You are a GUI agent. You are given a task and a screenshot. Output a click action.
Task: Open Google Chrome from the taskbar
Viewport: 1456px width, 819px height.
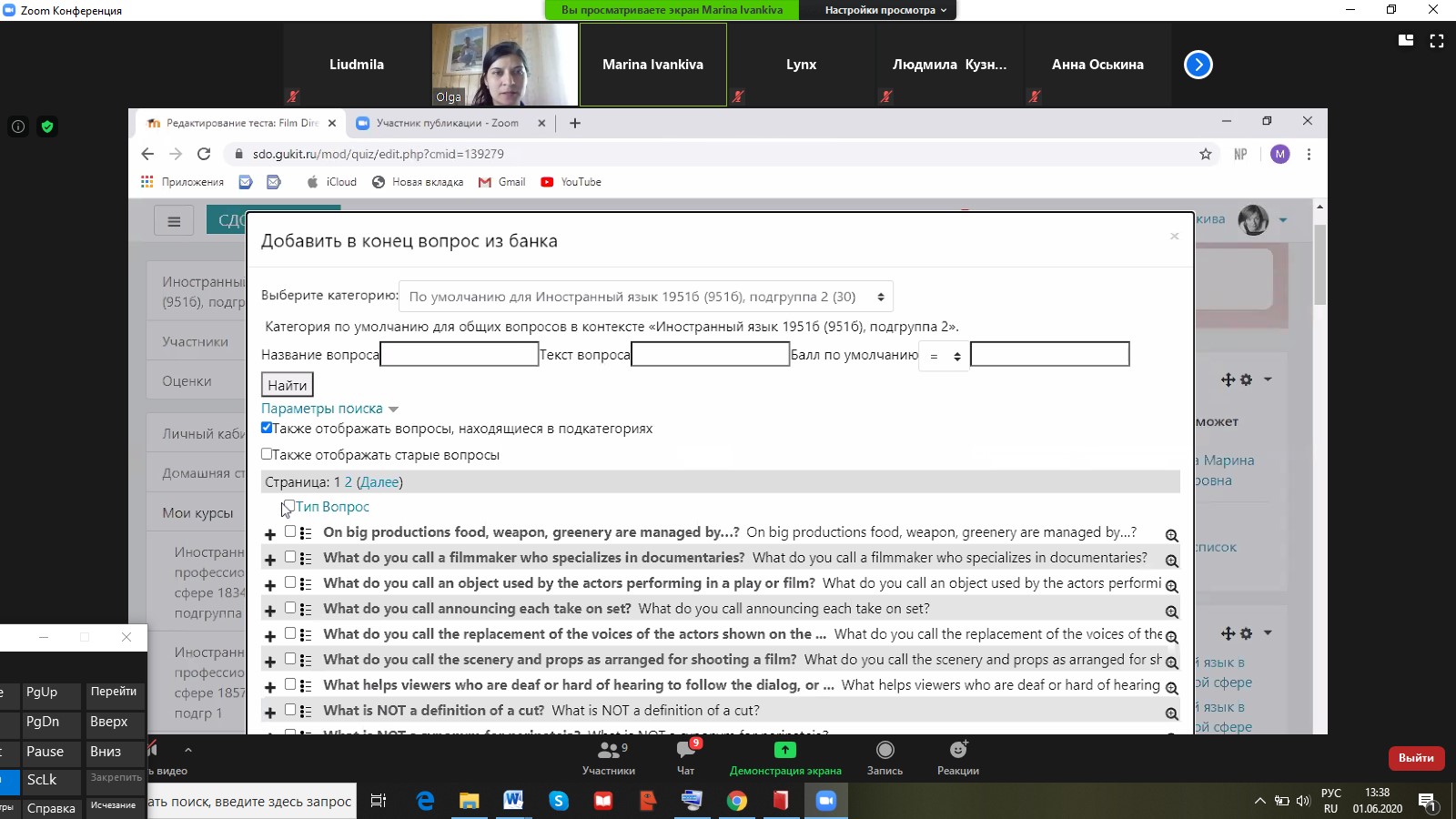pos(737,801)
